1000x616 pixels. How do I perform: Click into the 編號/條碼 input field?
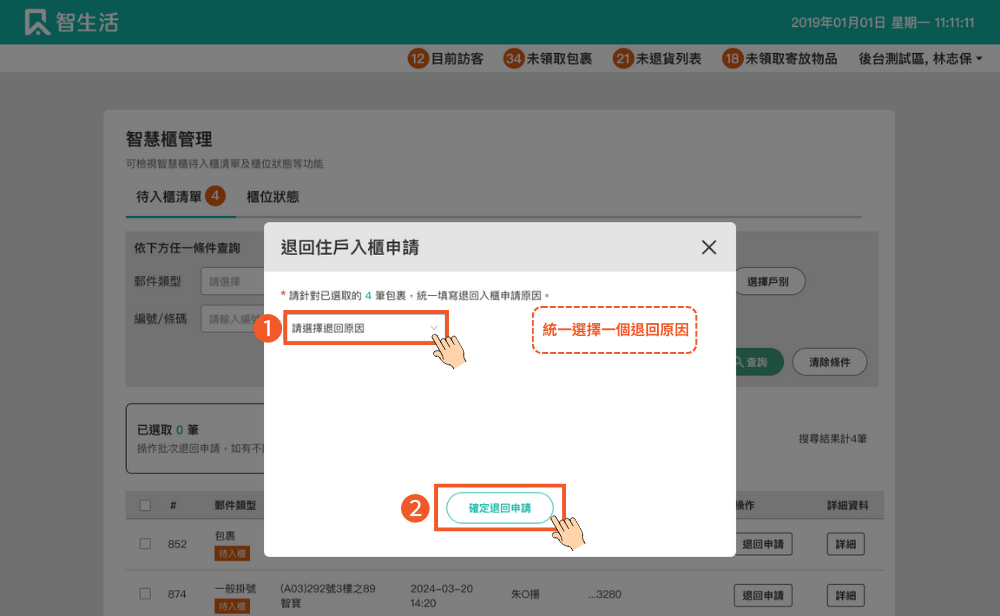[x=232, y=319]
